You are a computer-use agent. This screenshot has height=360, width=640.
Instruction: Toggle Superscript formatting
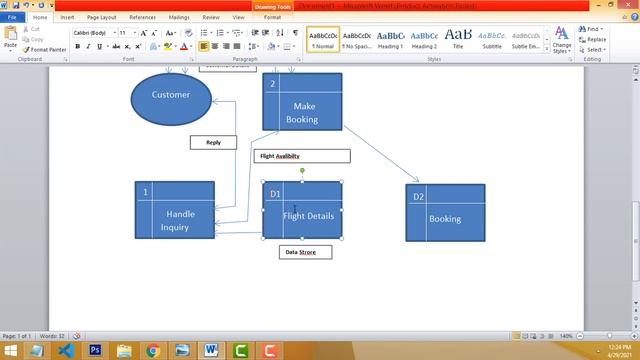(138, 47)
